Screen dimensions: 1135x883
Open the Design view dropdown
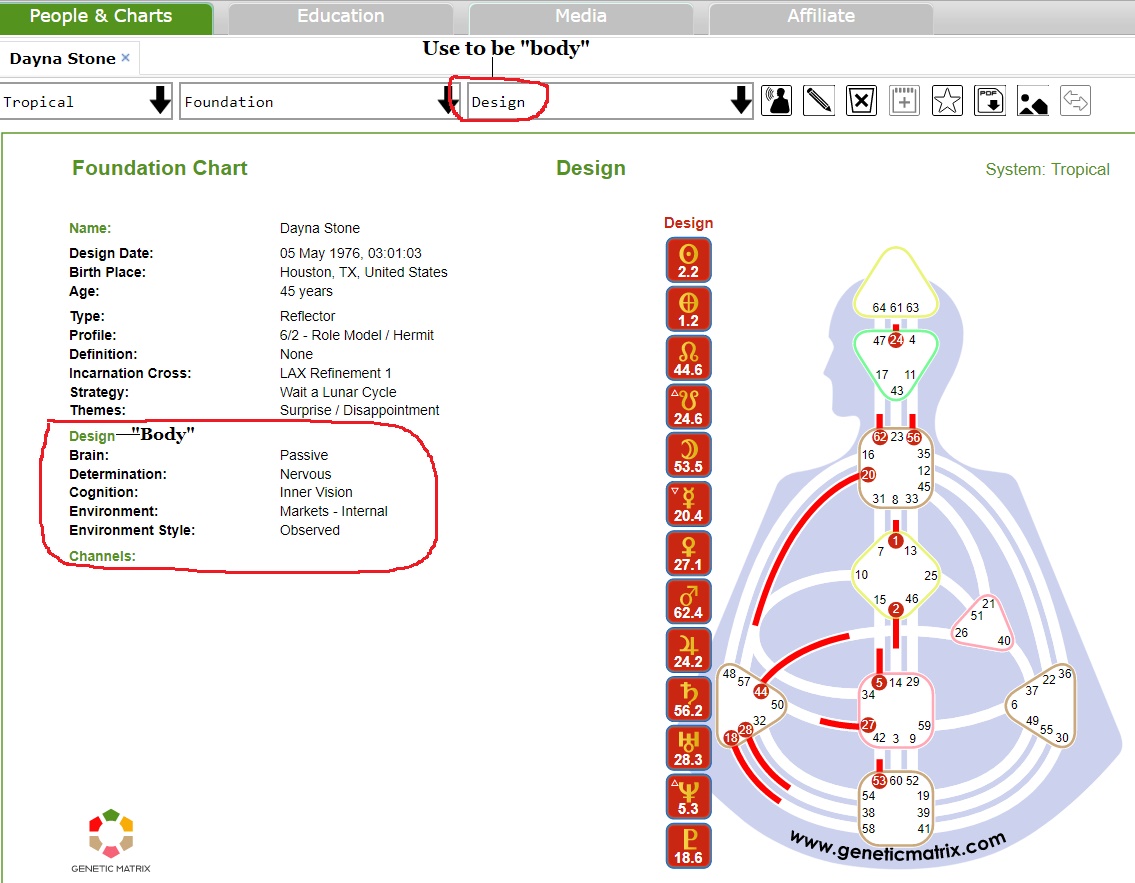610,101
